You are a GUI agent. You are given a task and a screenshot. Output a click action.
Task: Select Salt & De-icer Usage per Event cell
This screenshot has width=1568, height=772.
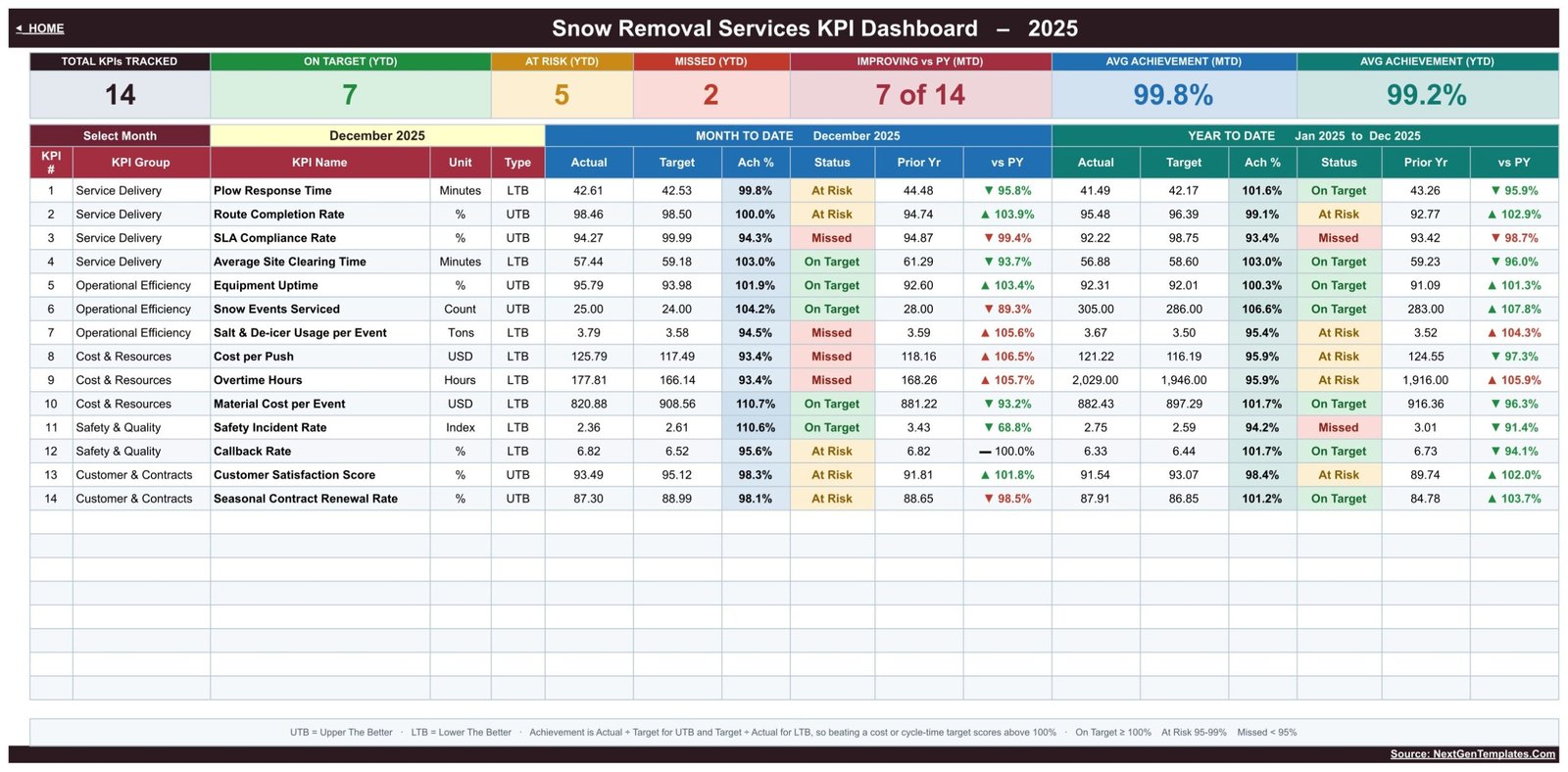319,333
